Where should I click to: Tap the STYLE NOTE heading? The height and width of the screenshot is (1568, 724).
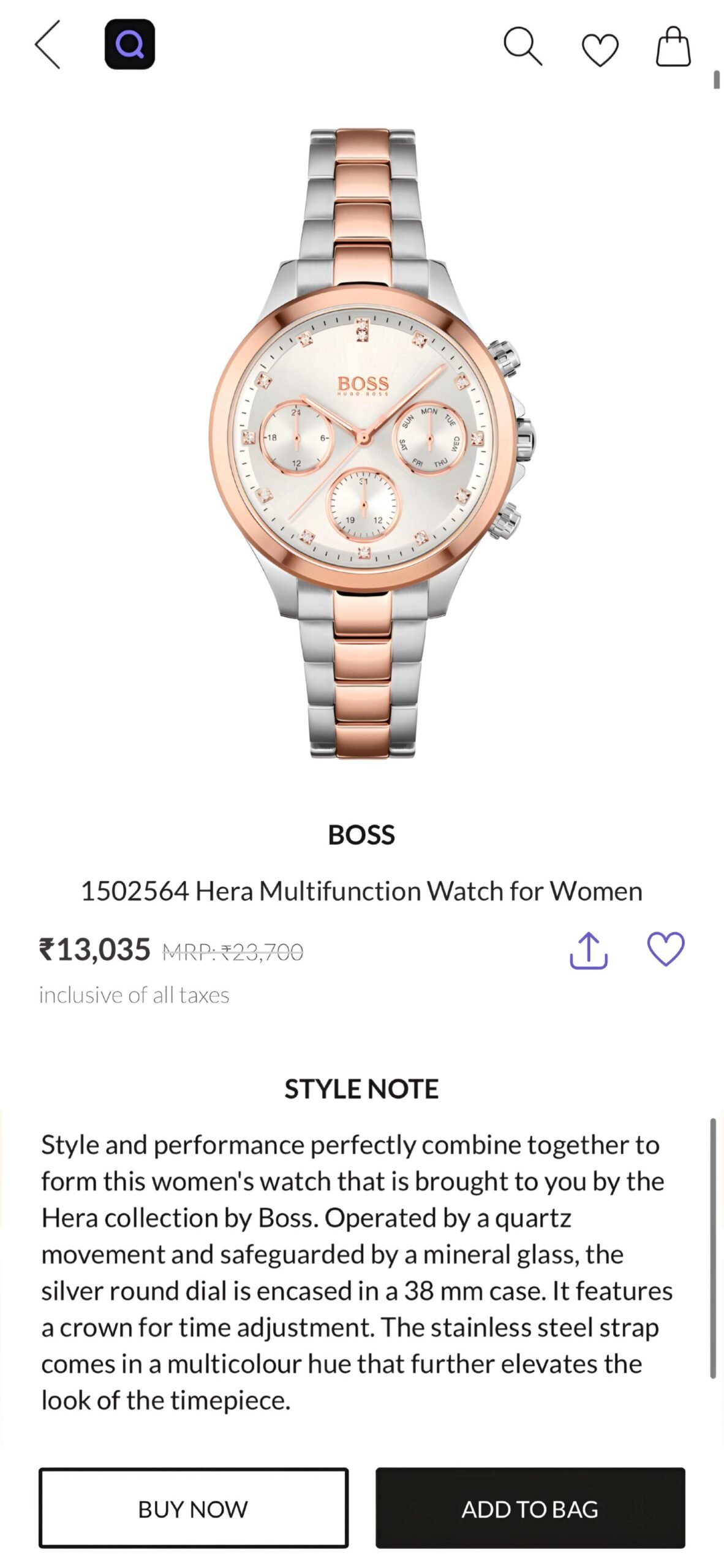pyautogui.click(x=361, y=1089)
